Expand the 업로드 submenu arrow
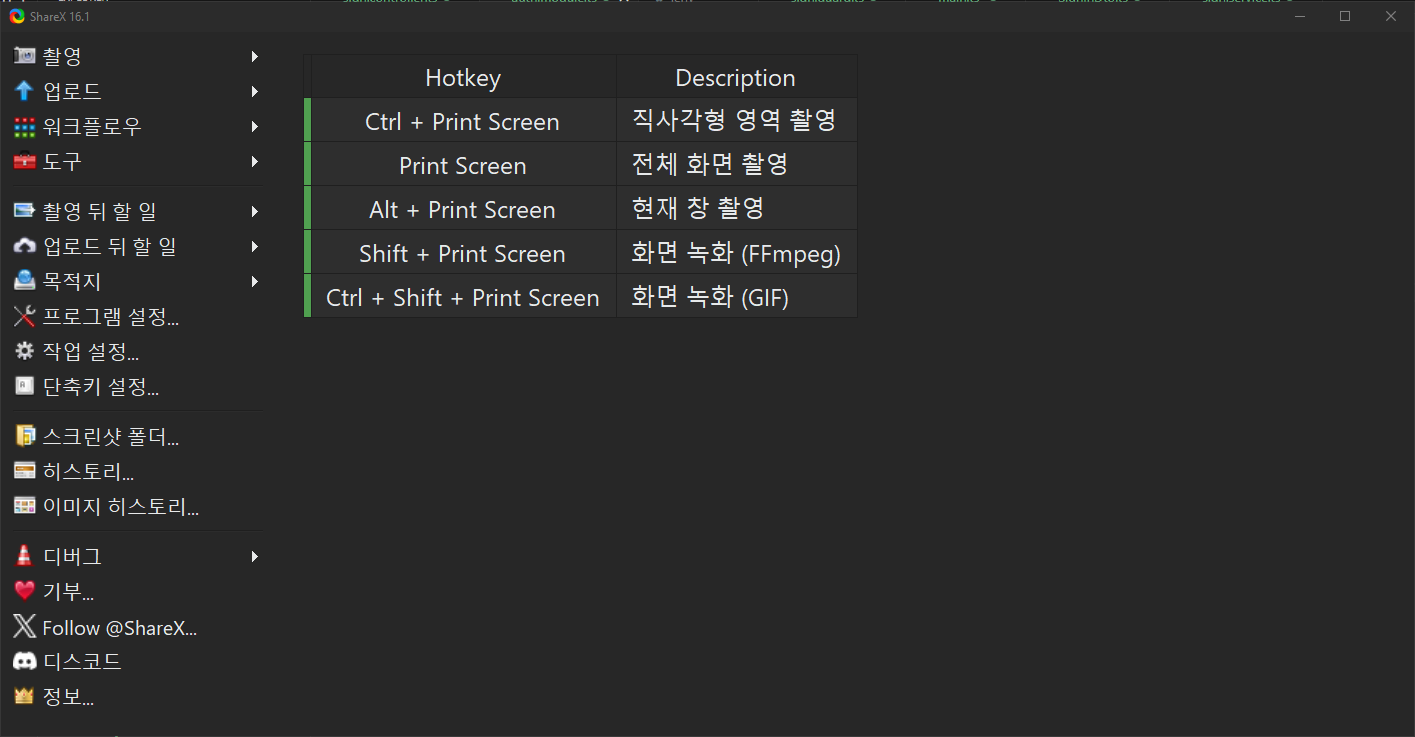The width and height of the screenshot is (1415, 737). [x=255, y=92]
